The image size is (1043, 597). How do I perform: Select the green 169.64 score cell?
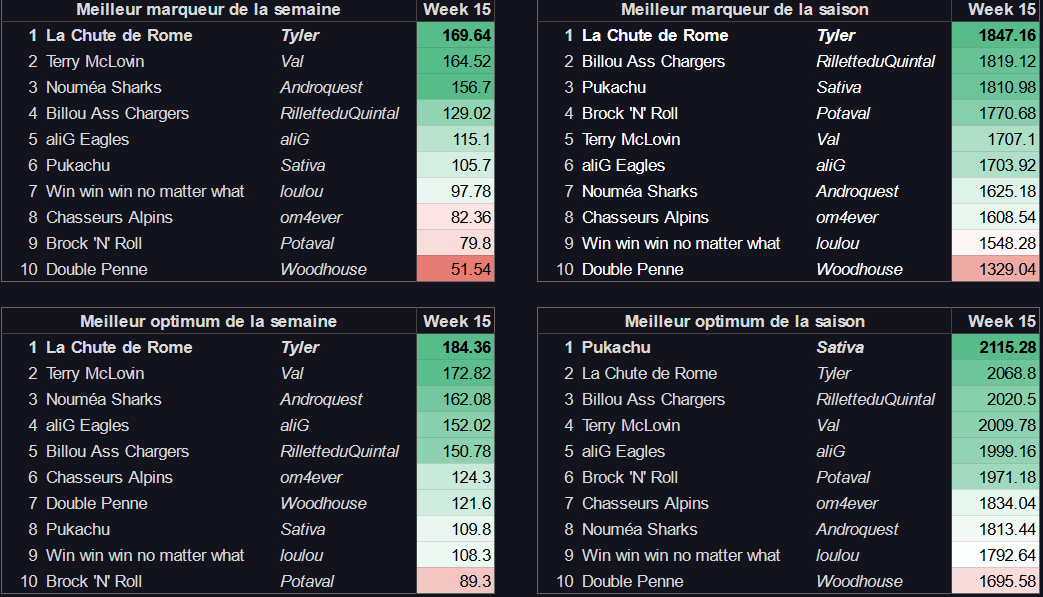[455, 36]
